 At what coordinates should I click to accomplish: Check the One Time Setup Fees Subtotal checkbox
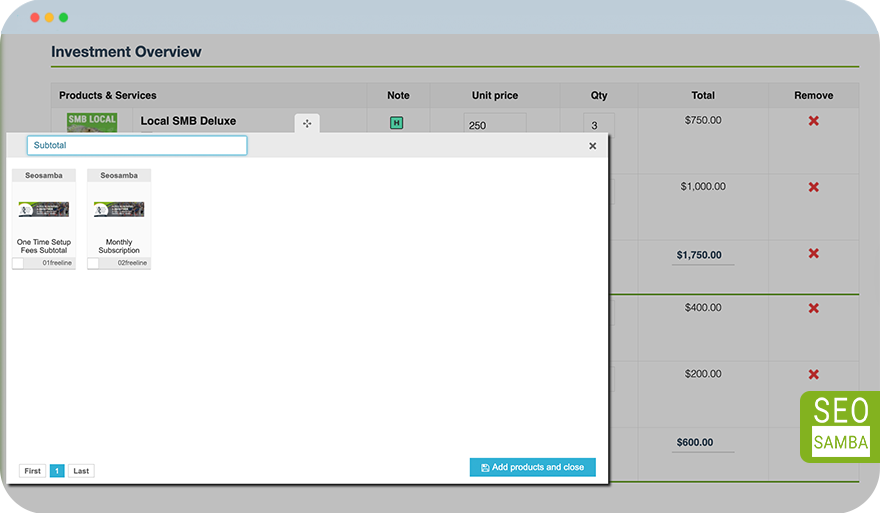click(18, 263)
